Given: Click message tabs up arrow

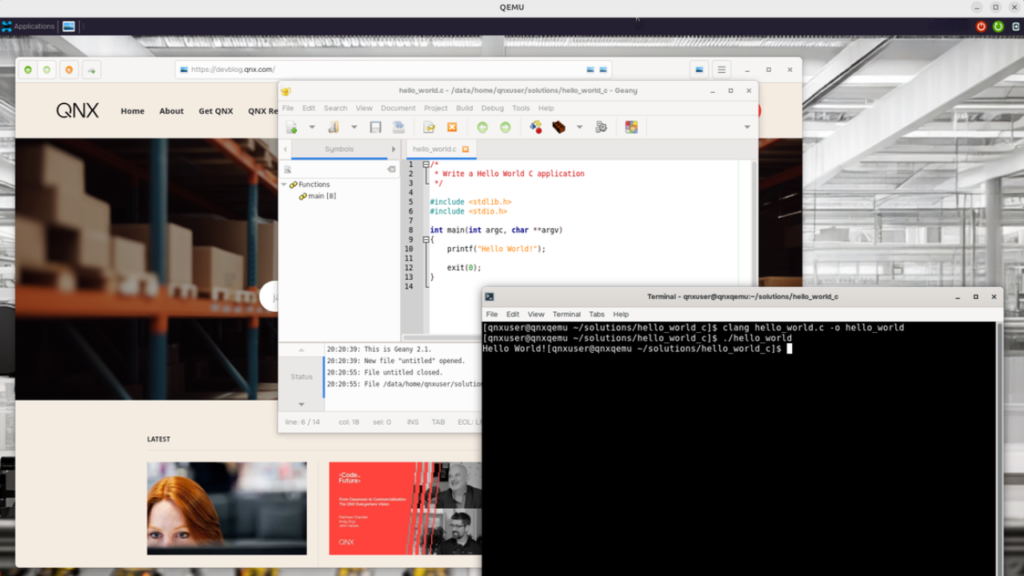Looking at the screenshot, I should [302, 350].
